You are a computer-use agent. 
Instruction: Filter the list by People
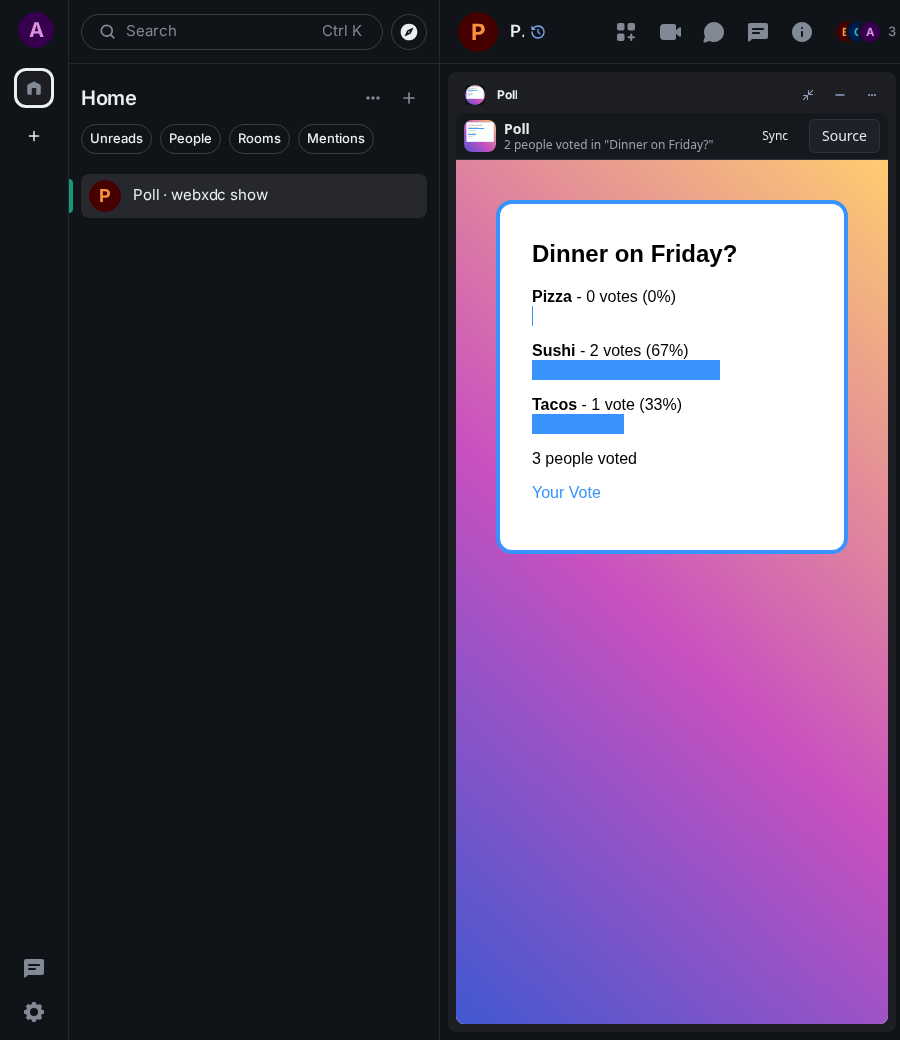pos(190,139)
